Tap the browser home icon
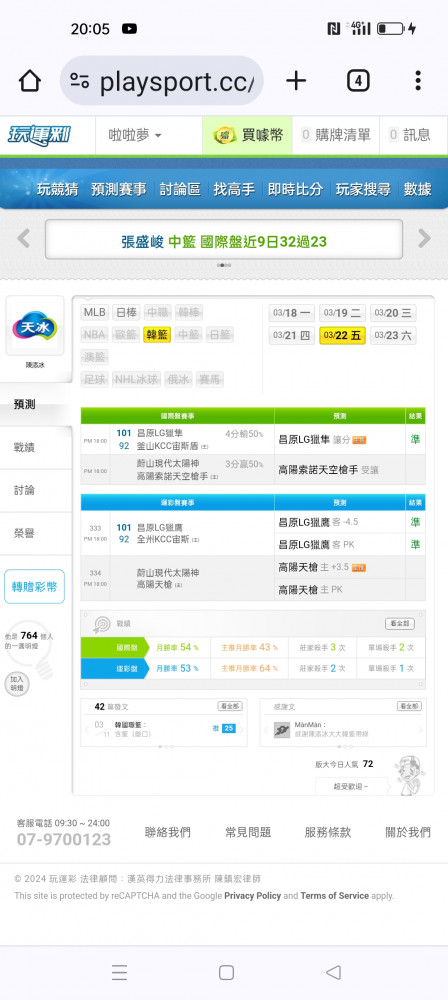Screen dimensions: 448x1000 coord(29,81)
